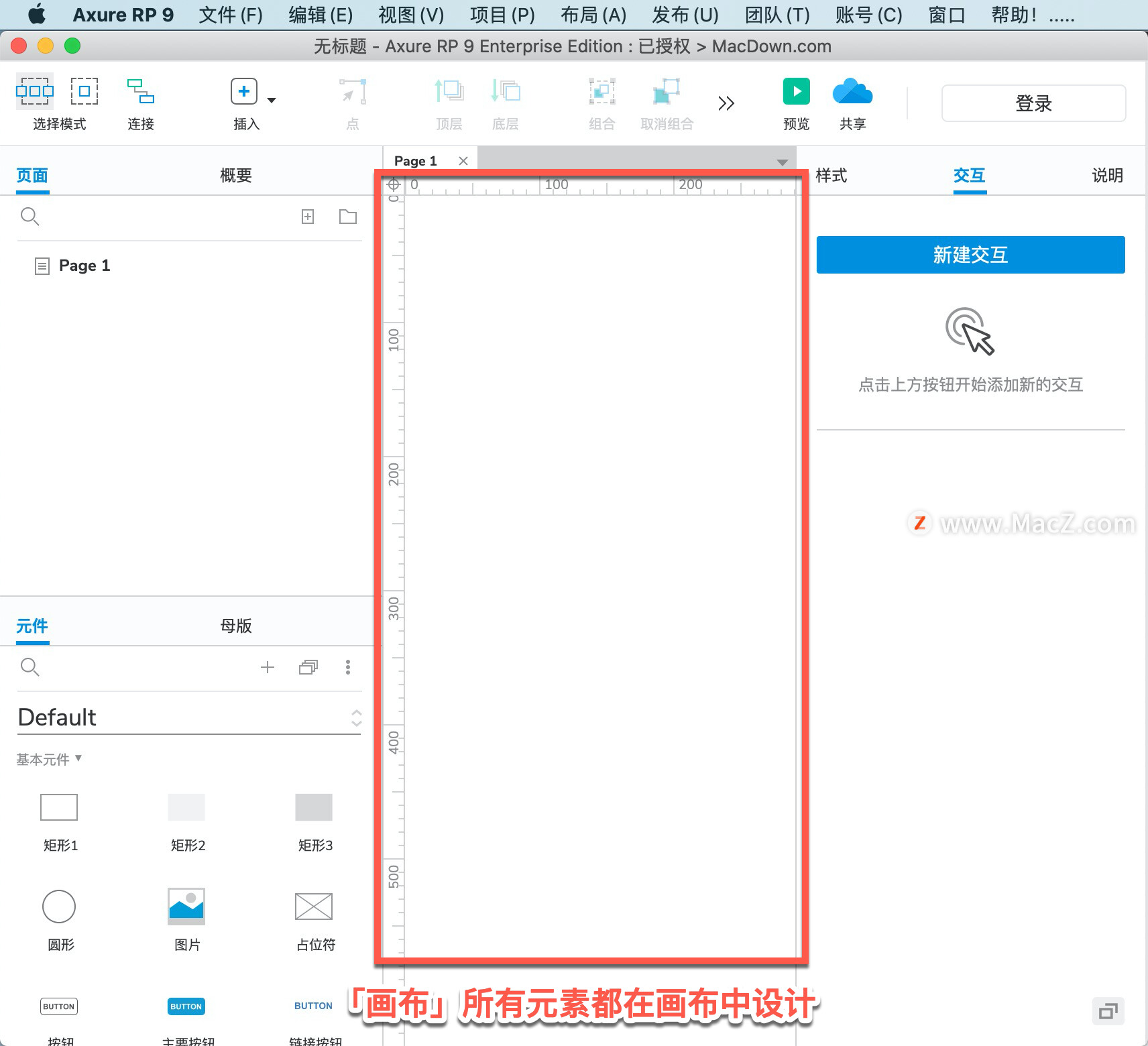The height and width of the screenshot is (1046, 1148).
Task: Click the green 预览 preview button
Action: pos(797,91)
